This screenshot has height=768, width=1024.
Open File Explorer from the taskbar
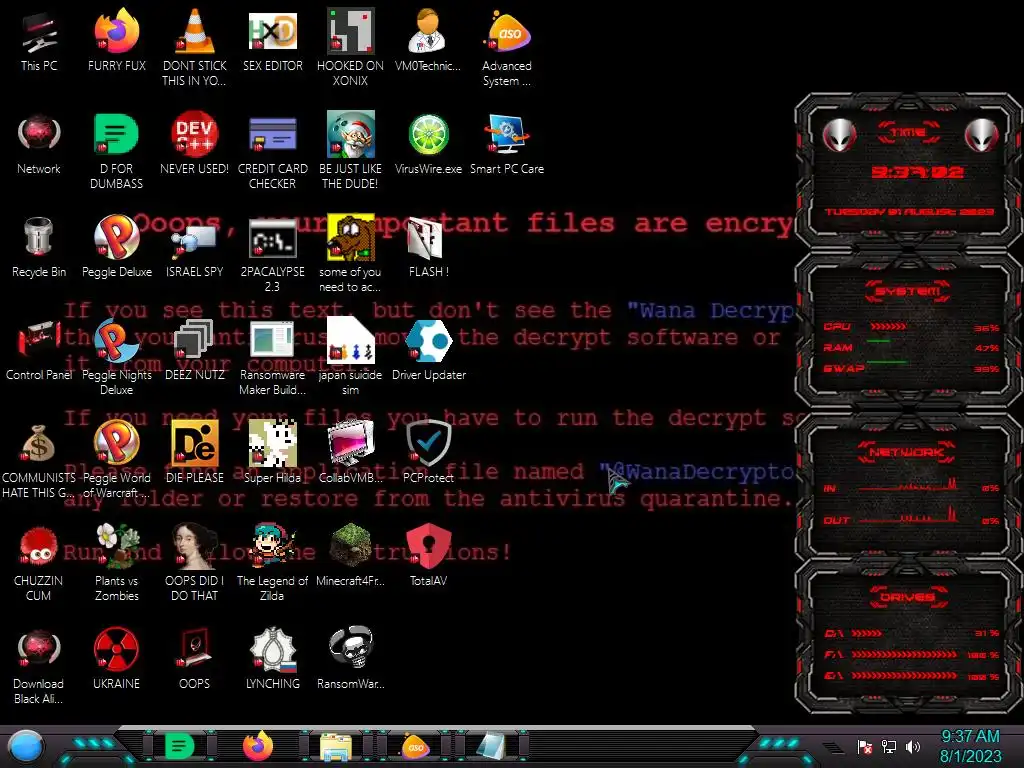click(x=336, y=747)
